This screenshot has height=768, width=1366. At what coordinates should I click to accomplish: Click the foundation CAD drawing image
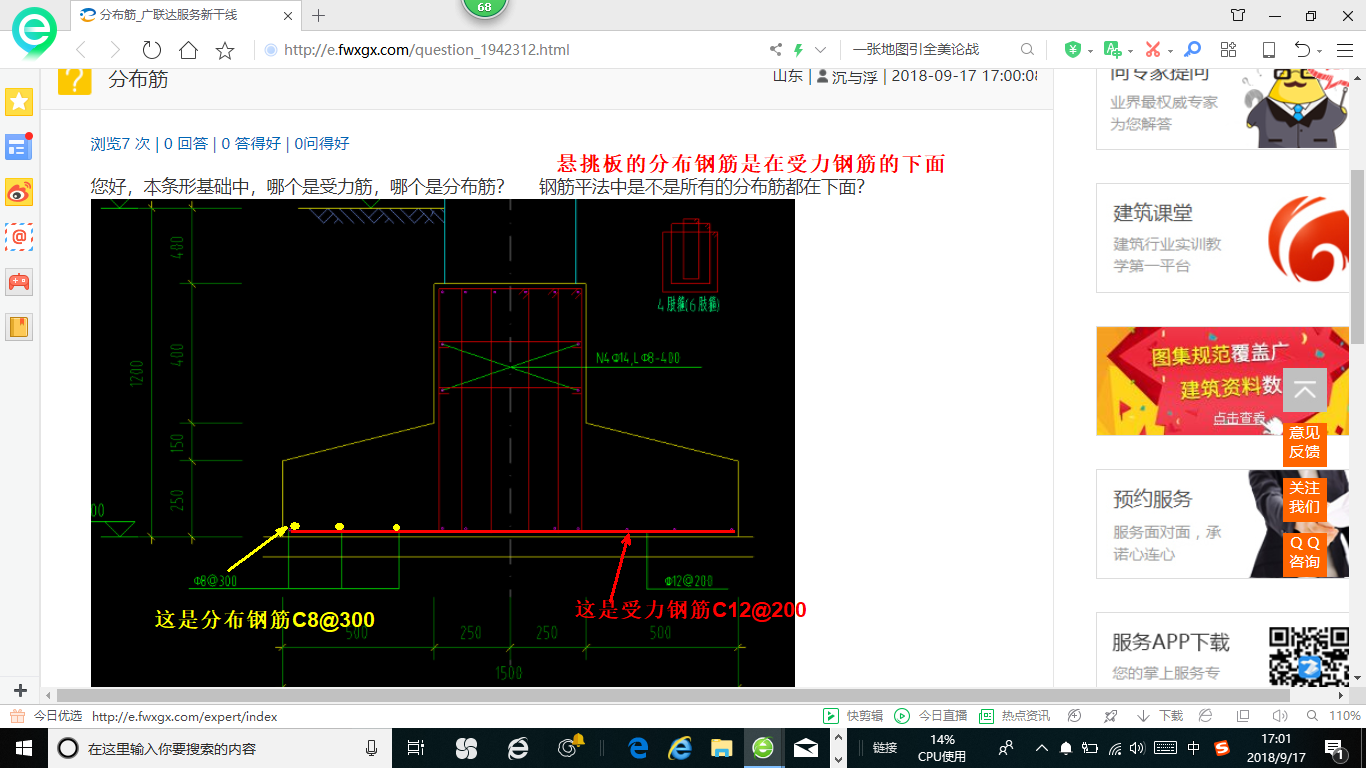click(x=443, y=443)
